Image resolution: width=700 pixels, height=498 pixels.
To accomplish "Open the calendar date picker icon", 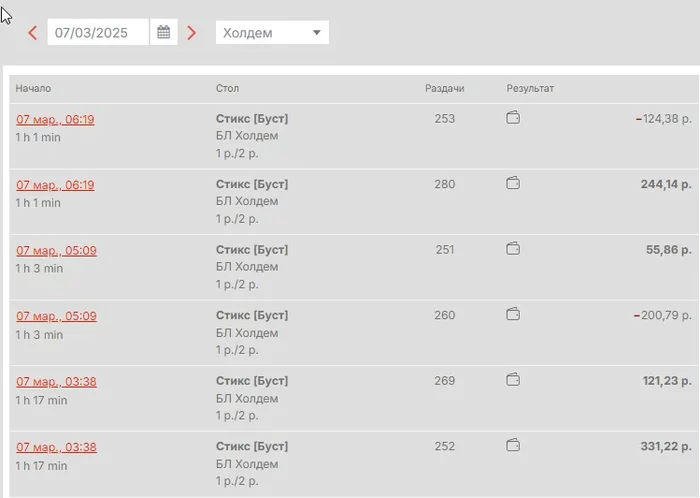I will pyautogui.click(x=164, y=33).
